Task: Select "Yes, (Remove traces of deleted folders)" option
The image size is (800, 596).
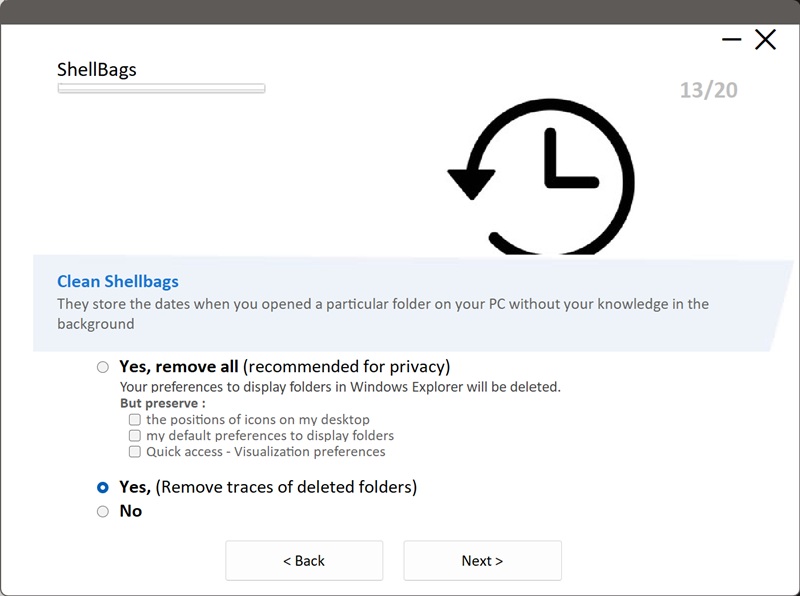Action: click(x=103, y=487)
